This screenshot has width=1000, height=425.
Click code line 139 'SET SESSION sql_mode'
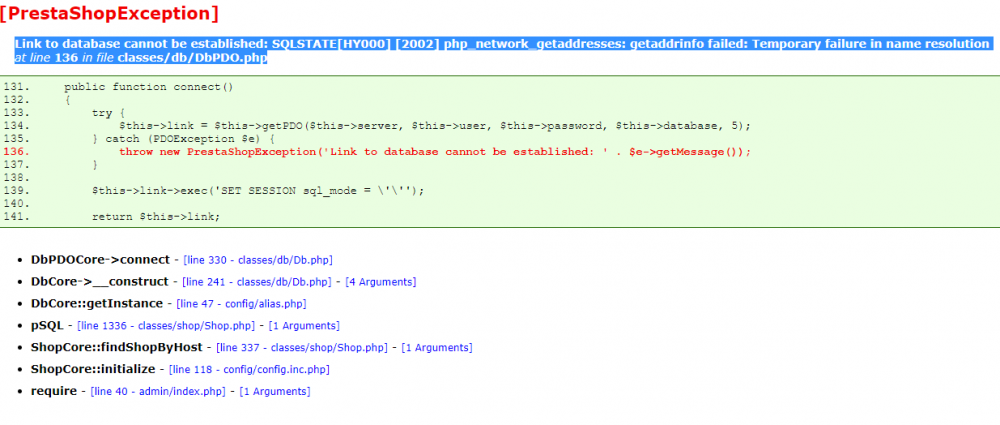(258, 191)
